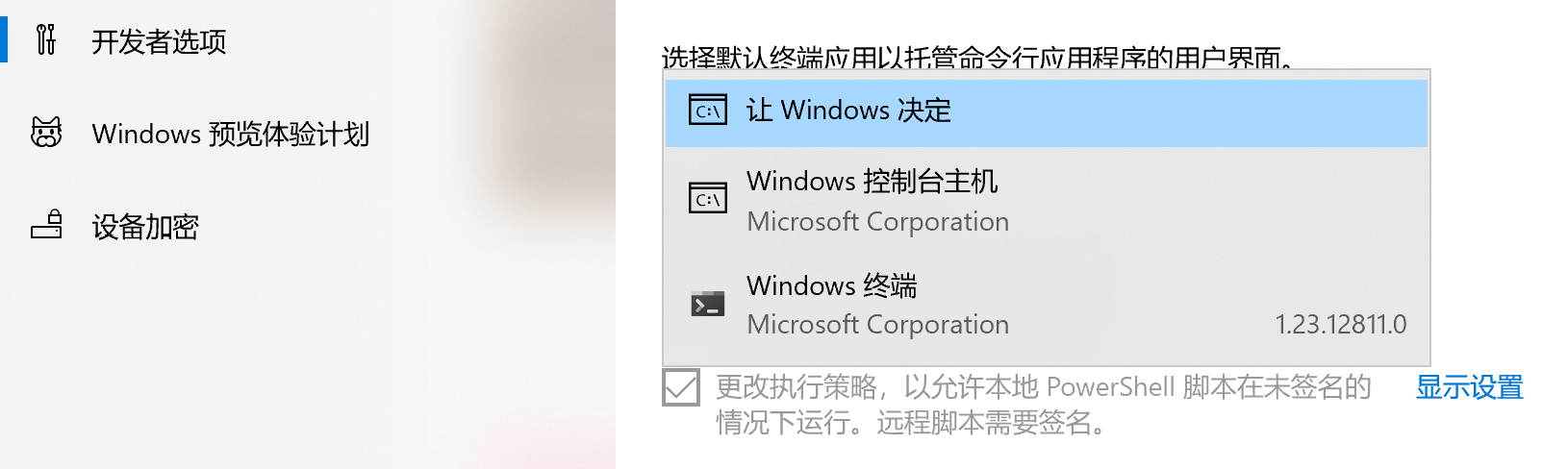Open the 设备加密 section
1568x469 pixels.
pyautogui.click(x=145, y=227)
